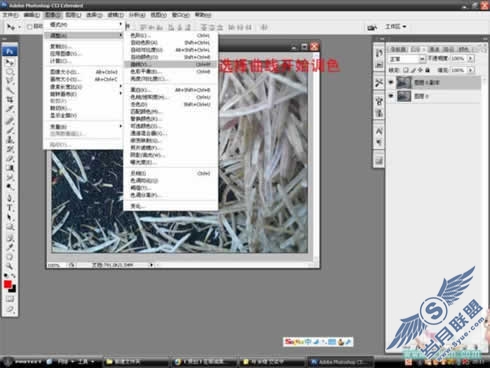
Task: Select the Crop tool
Action: click(10, 99)
